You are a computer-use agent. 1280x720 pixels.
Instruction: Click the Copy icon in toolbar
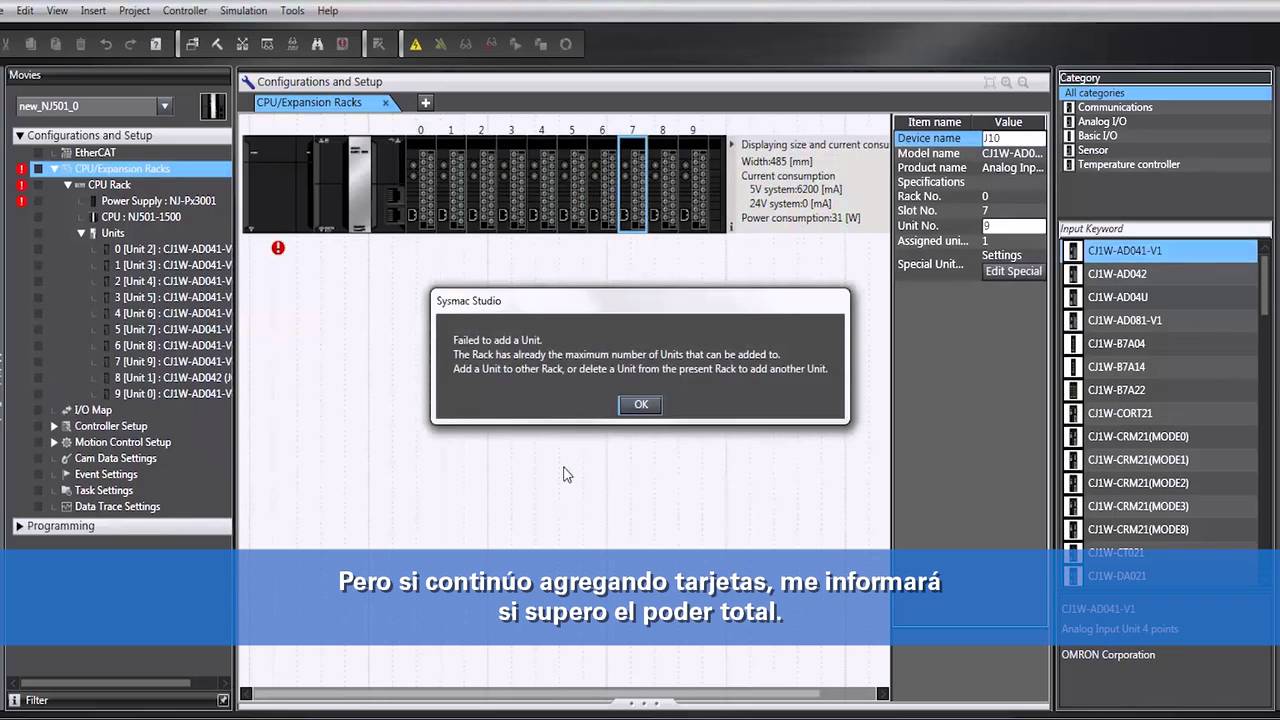[31, 44]
